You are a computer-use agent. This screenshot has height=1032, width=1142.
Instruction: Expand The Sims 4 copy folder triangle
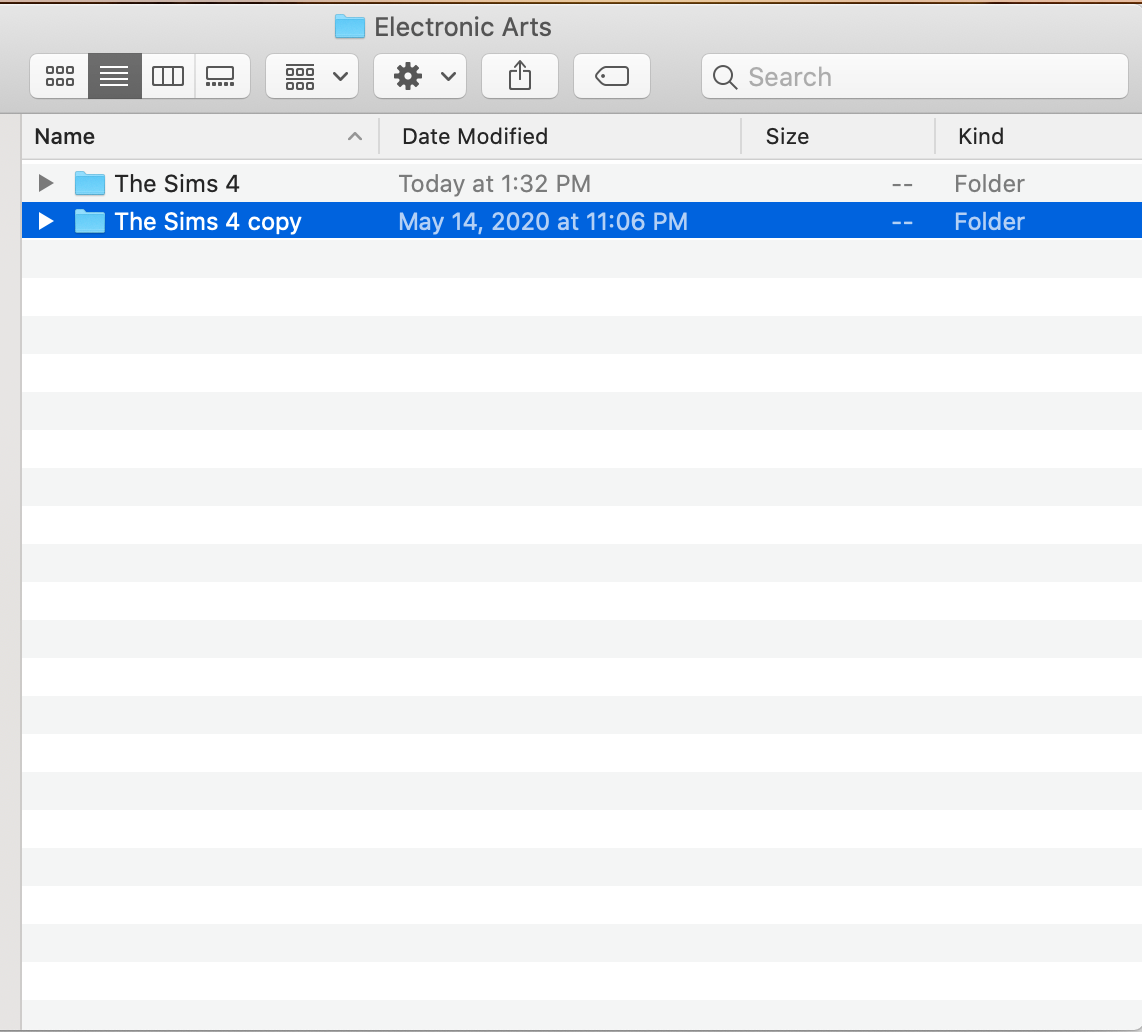46,221
